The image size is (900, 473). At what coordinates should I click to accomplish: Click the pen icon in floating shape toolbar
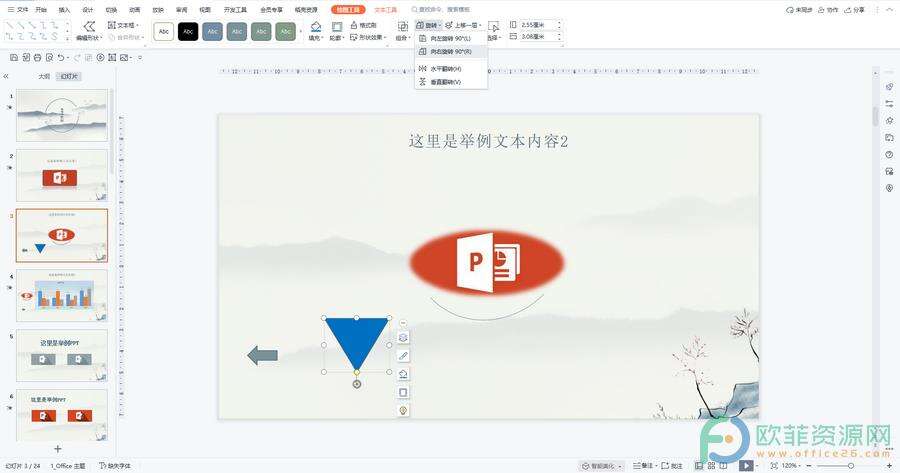pyautogui.click(x=403, y=356)
